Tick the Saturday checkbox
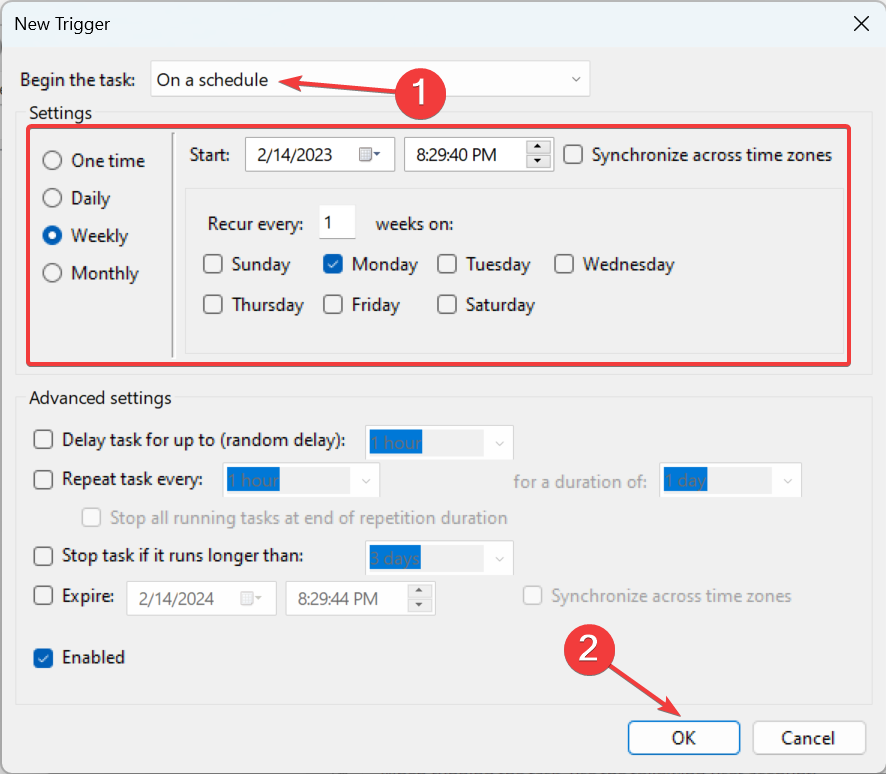This screenshot has width=886, height=774. pos(447,305)
